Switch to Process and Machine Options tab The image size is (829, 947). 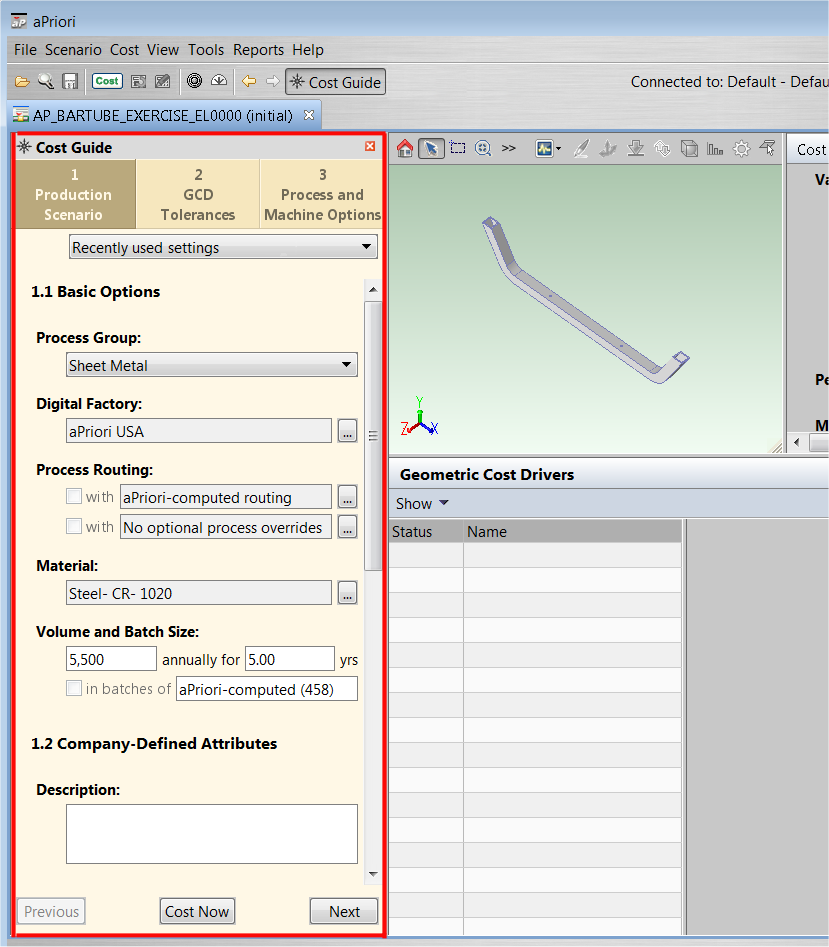pyautogui.click(x=321, y=194)
